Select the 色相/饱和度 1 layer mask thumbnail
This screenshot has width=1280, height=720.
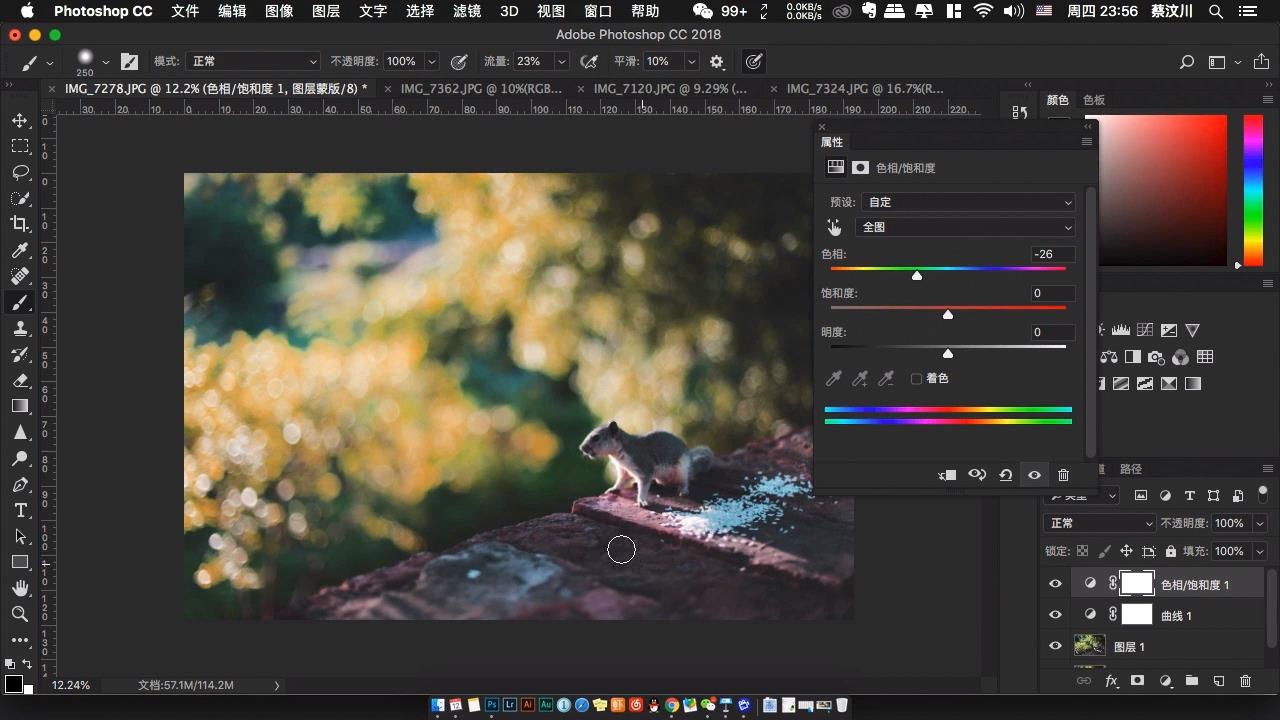(1137, 583)
